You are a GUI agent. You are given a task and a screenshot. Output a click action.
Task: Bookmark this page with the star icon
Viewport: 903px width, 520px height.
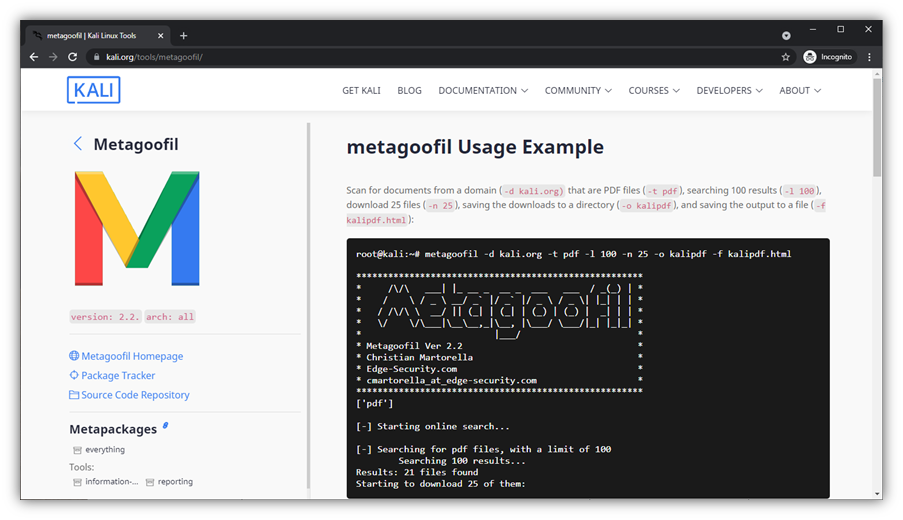[786, 57]
